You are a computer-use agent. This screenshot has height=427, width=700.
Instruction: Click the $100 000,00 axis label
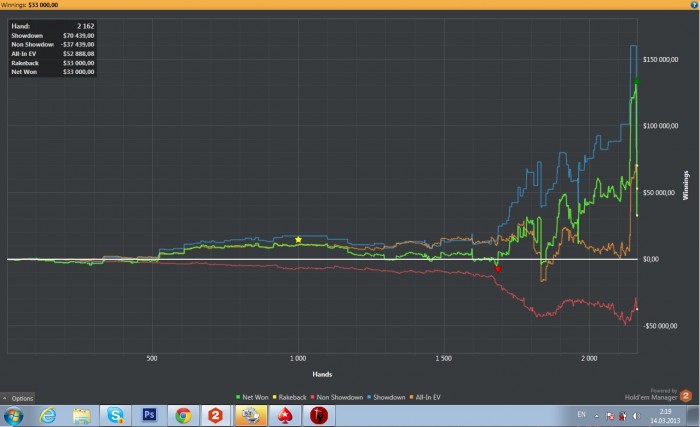[x=660, y=126]
